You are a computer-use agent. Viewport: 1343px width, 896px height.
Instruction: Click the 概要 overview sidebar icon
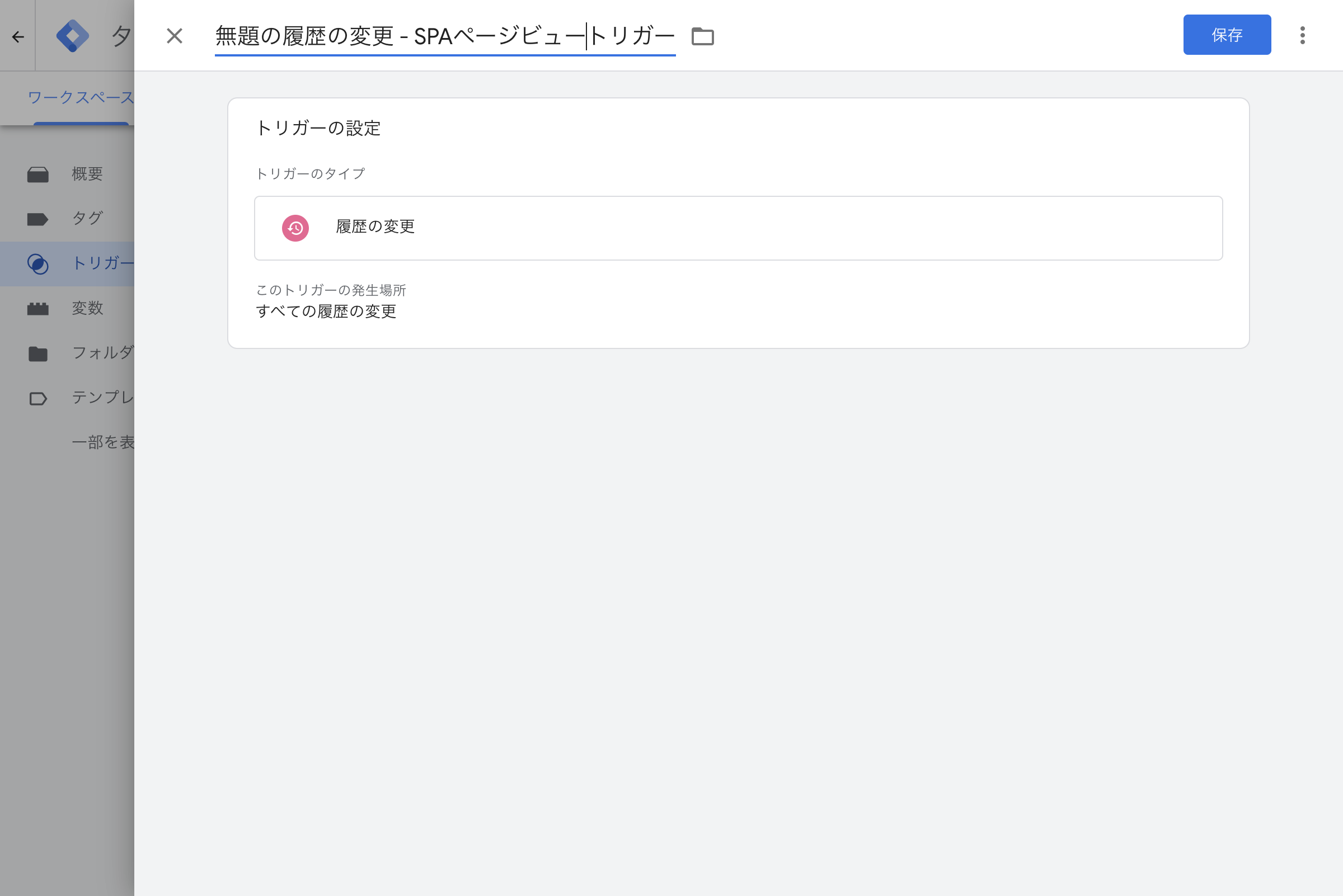pos(37,175)
